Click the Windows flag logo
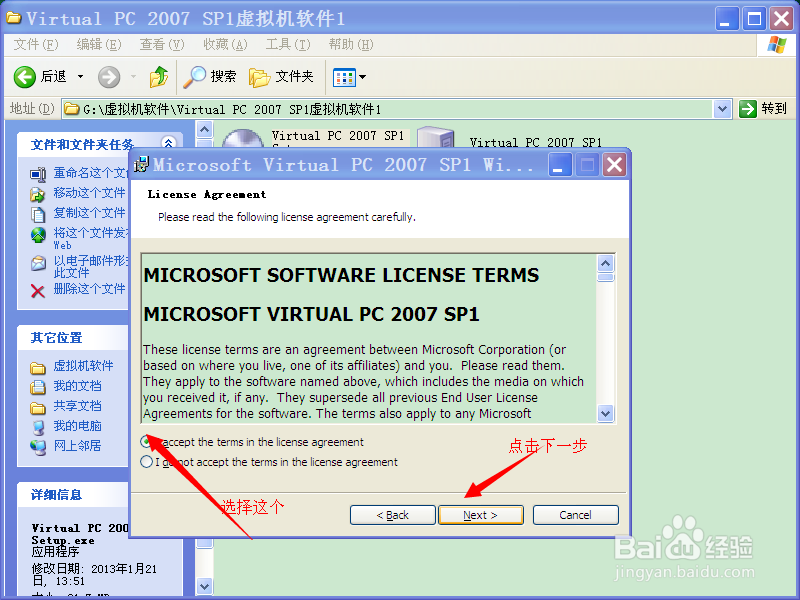 click(x=777, y=45)
